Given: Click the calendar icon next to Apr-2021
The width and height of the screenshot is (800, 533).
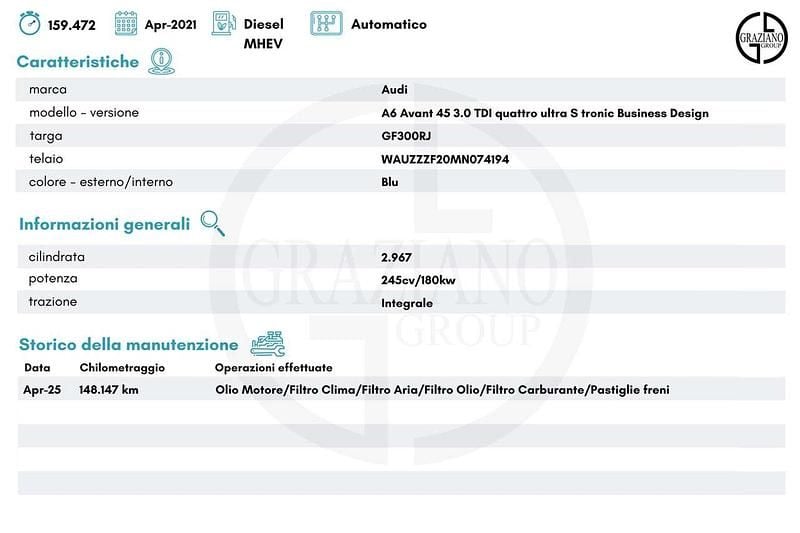Looking at the screenshot, I should coord(126,24).
